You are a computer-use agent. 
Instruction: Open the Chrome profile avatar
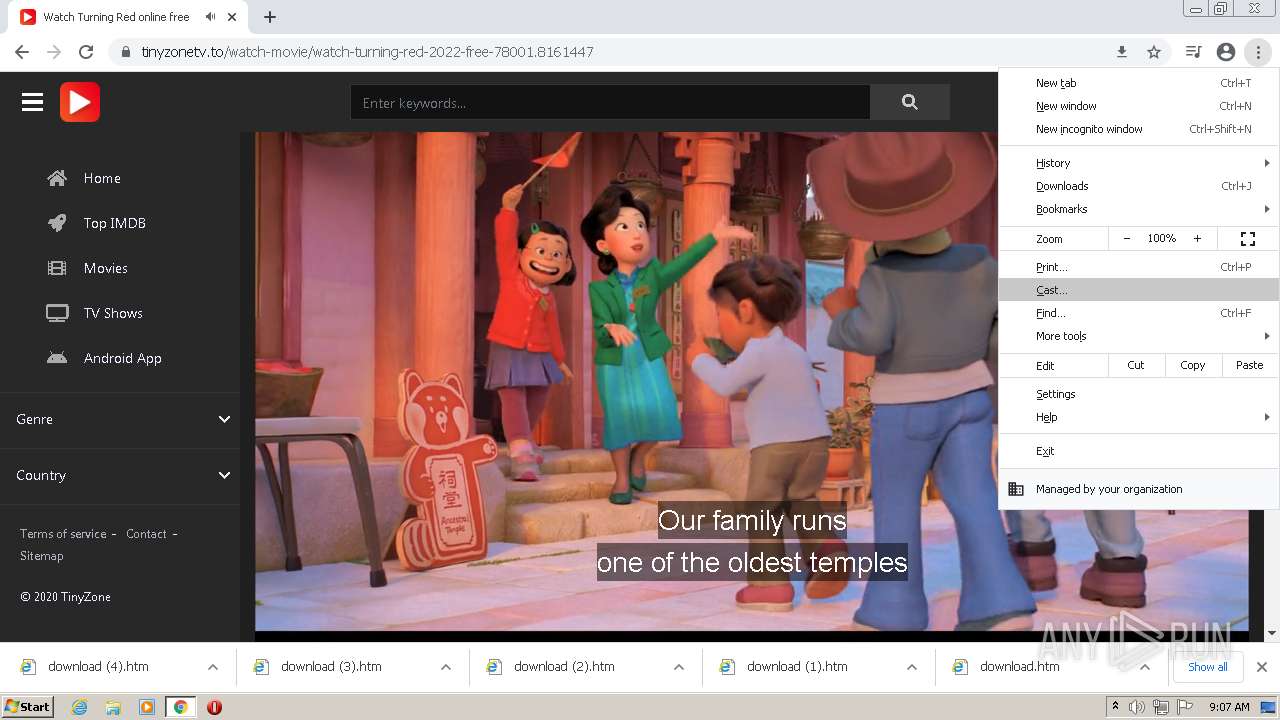[1226, 52]
